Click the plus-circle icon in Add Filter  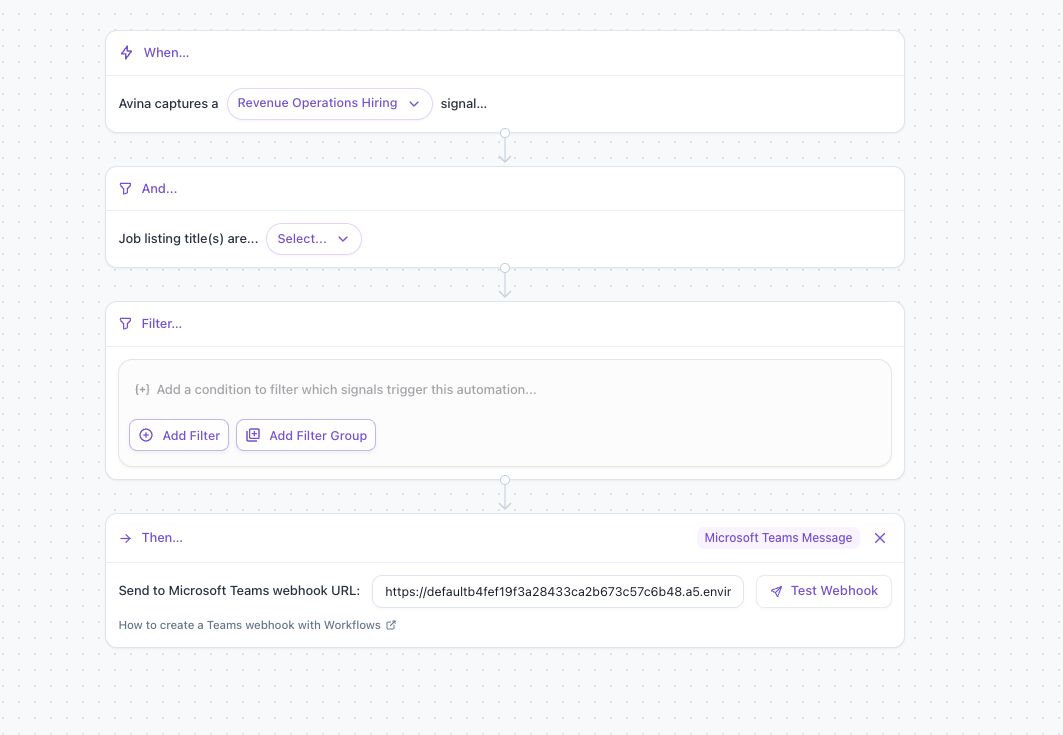[146, 435]
